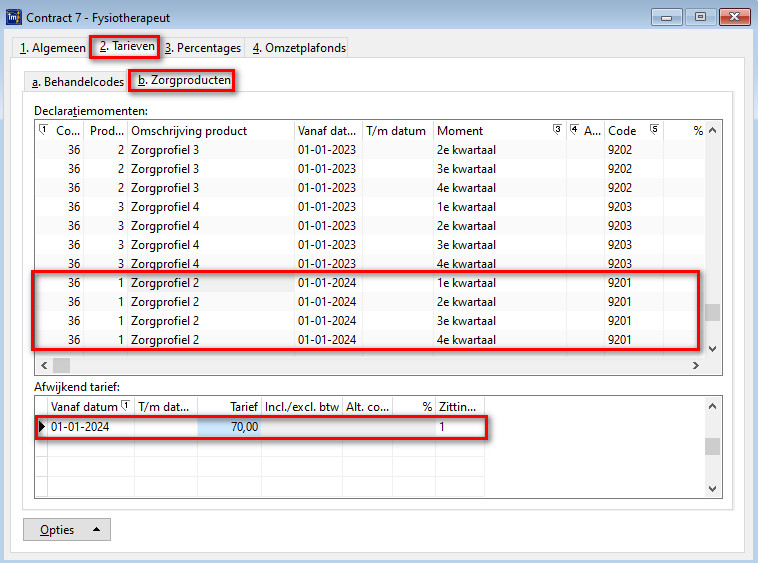Screen dimensions: 758x563
Task: Select Zorgprofiel 4 row with 4e kwartaal
Action: pos(365,264)
